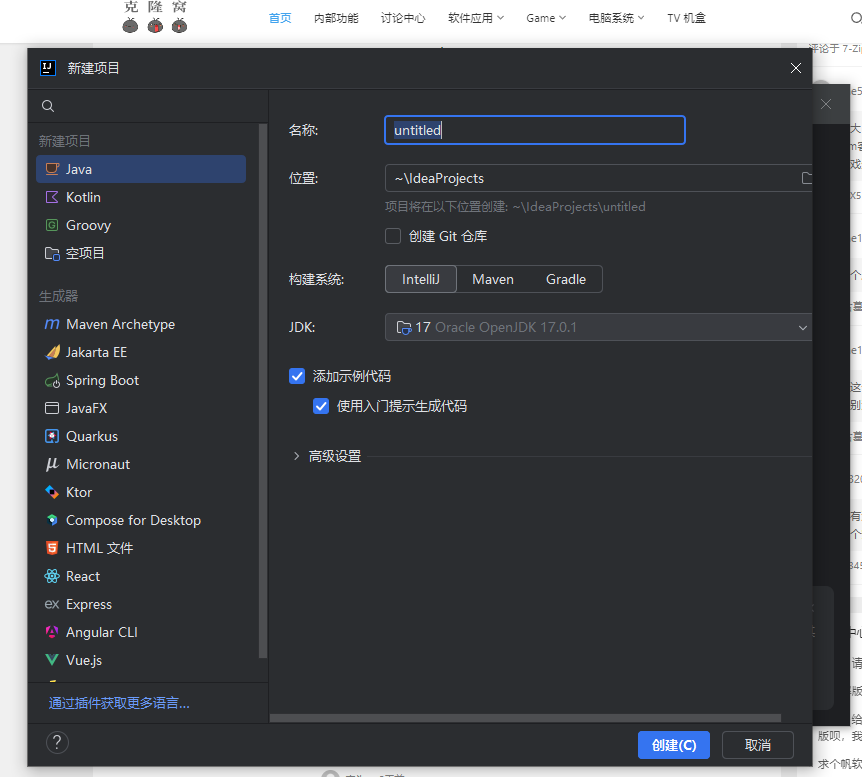
Task: Select IntelliJ build system option
Action: [x=421, y=279]
